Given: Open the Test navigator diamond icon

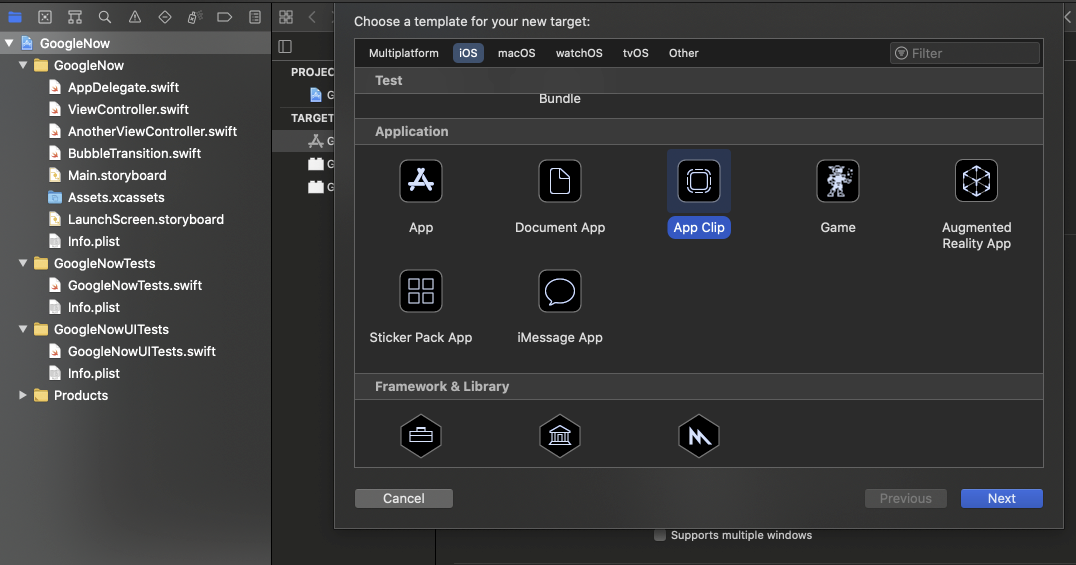Looking at the screenshot, I should coord(165,17).
